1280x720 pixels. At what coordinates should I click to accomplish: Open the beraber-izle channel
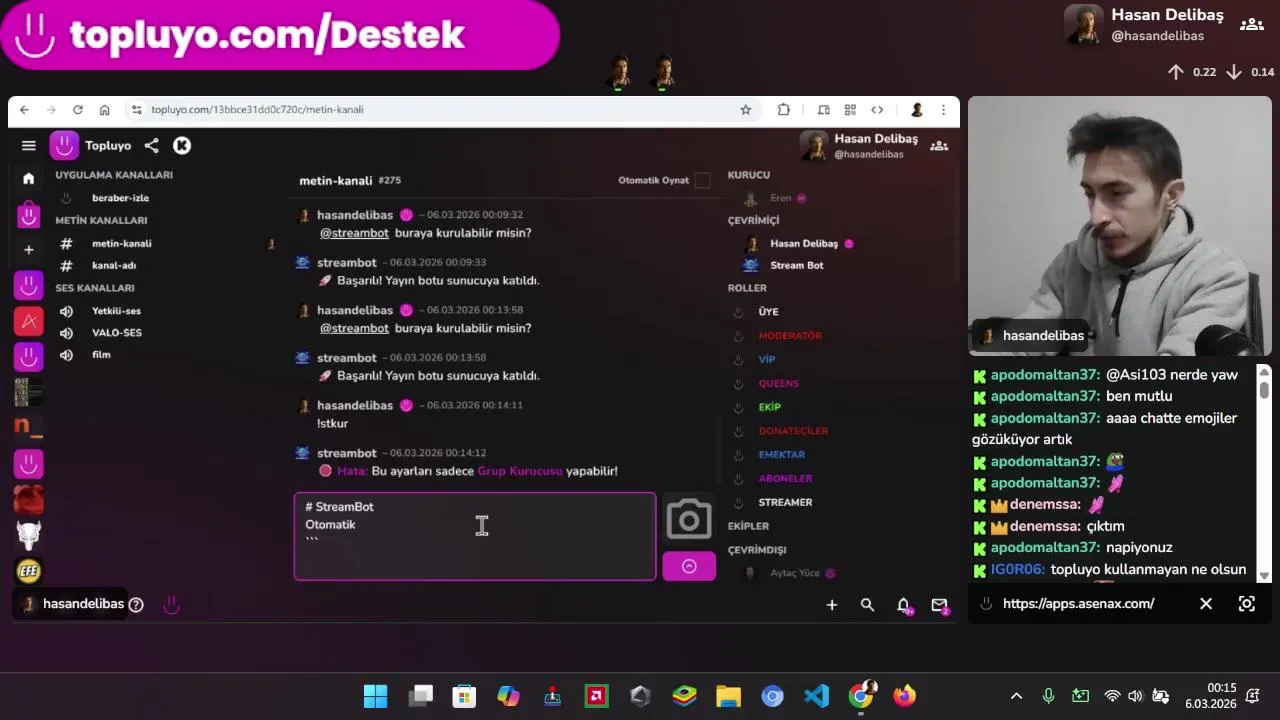coord(120,198)
